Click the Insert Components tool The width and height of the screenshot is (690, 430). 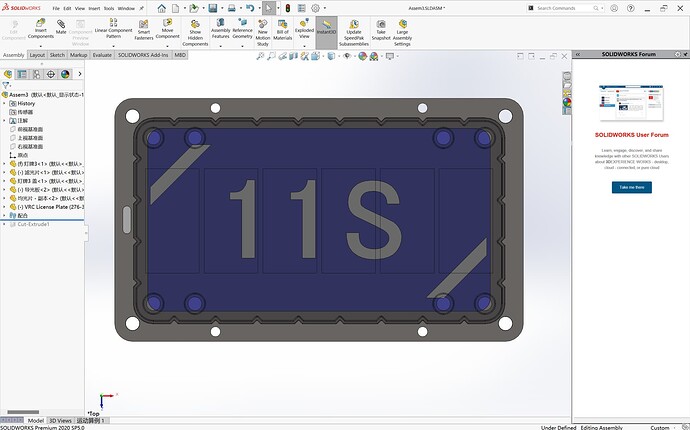tap(40, 29)
